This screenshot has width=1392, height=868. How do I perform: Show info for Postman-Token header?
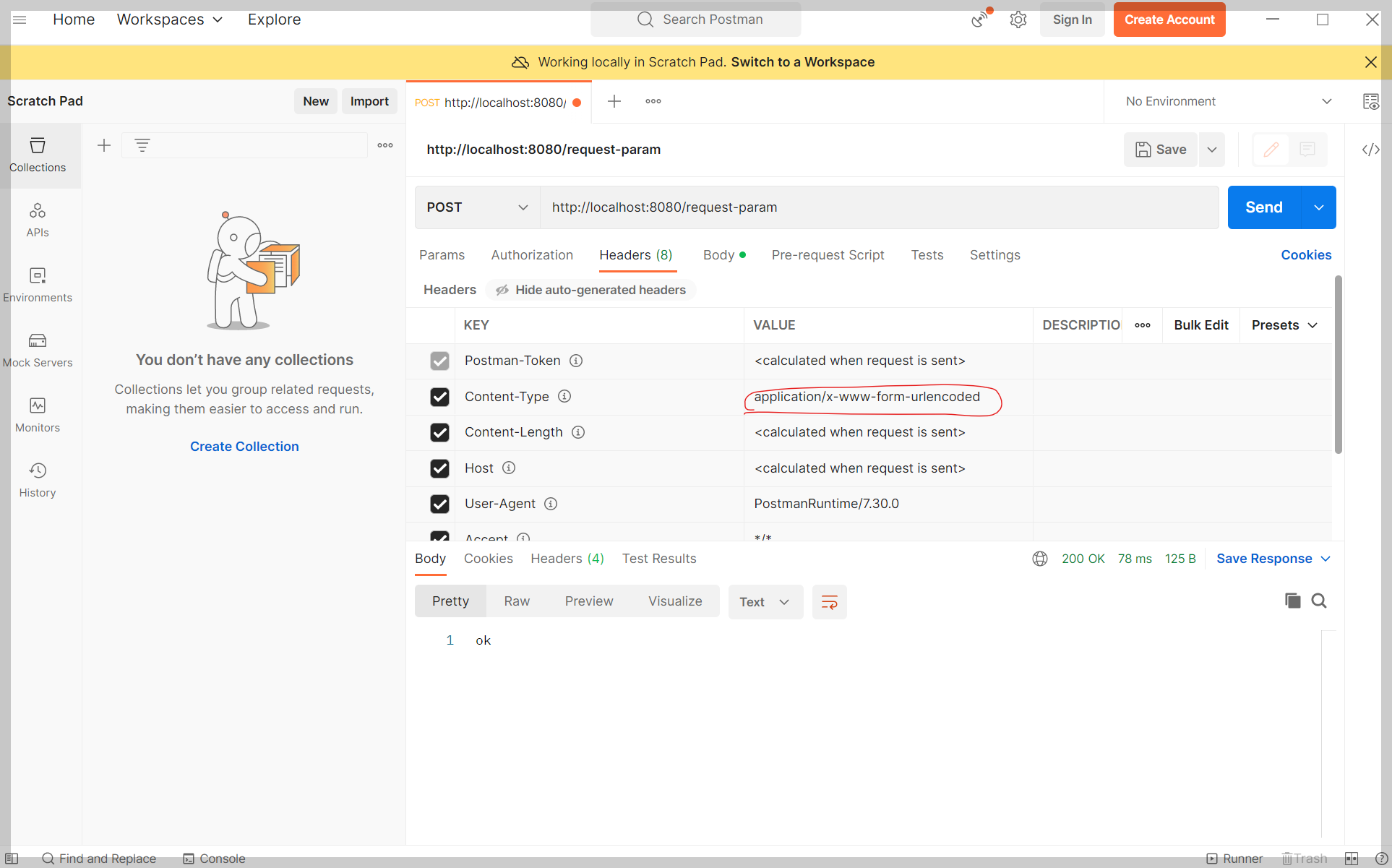click(x=576, y=361)
